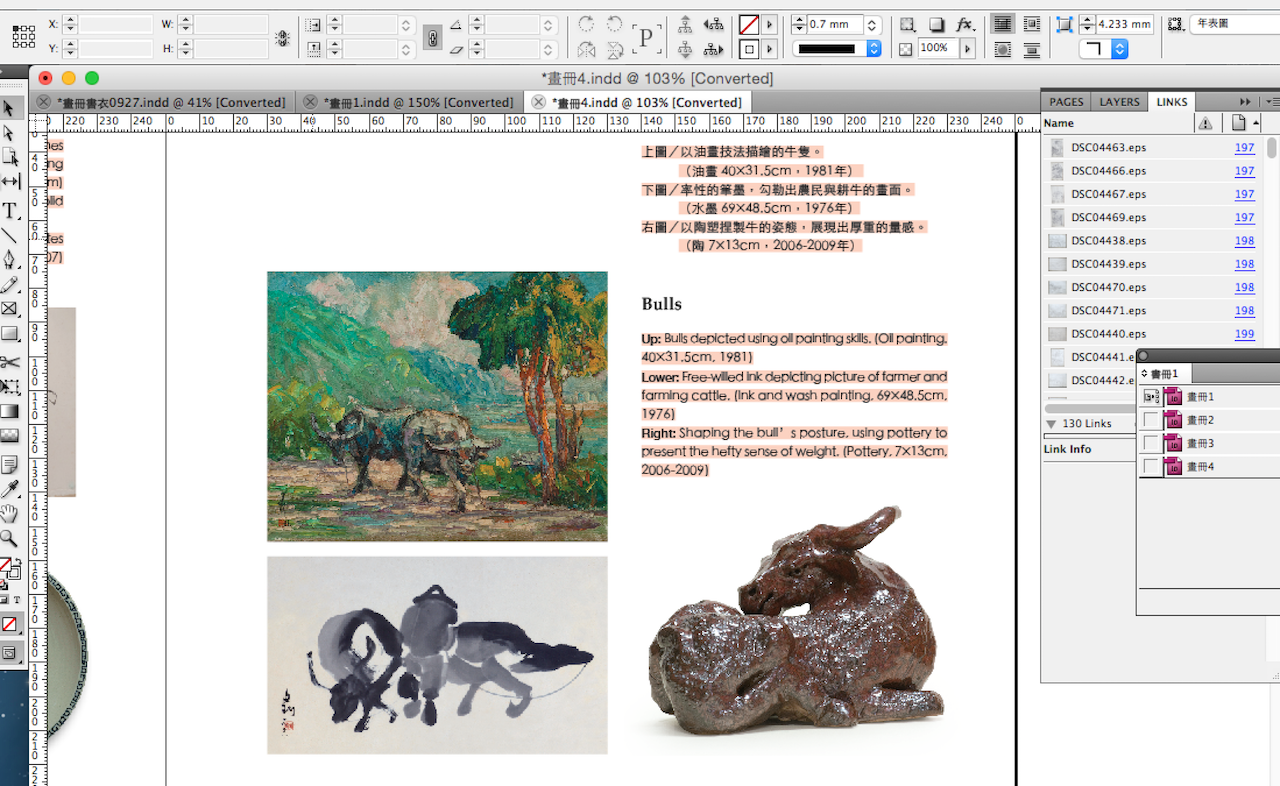This screenshot has width=1280, height=786.
Task: Select the Zoom magnifier tool
Action: [9, 539]
